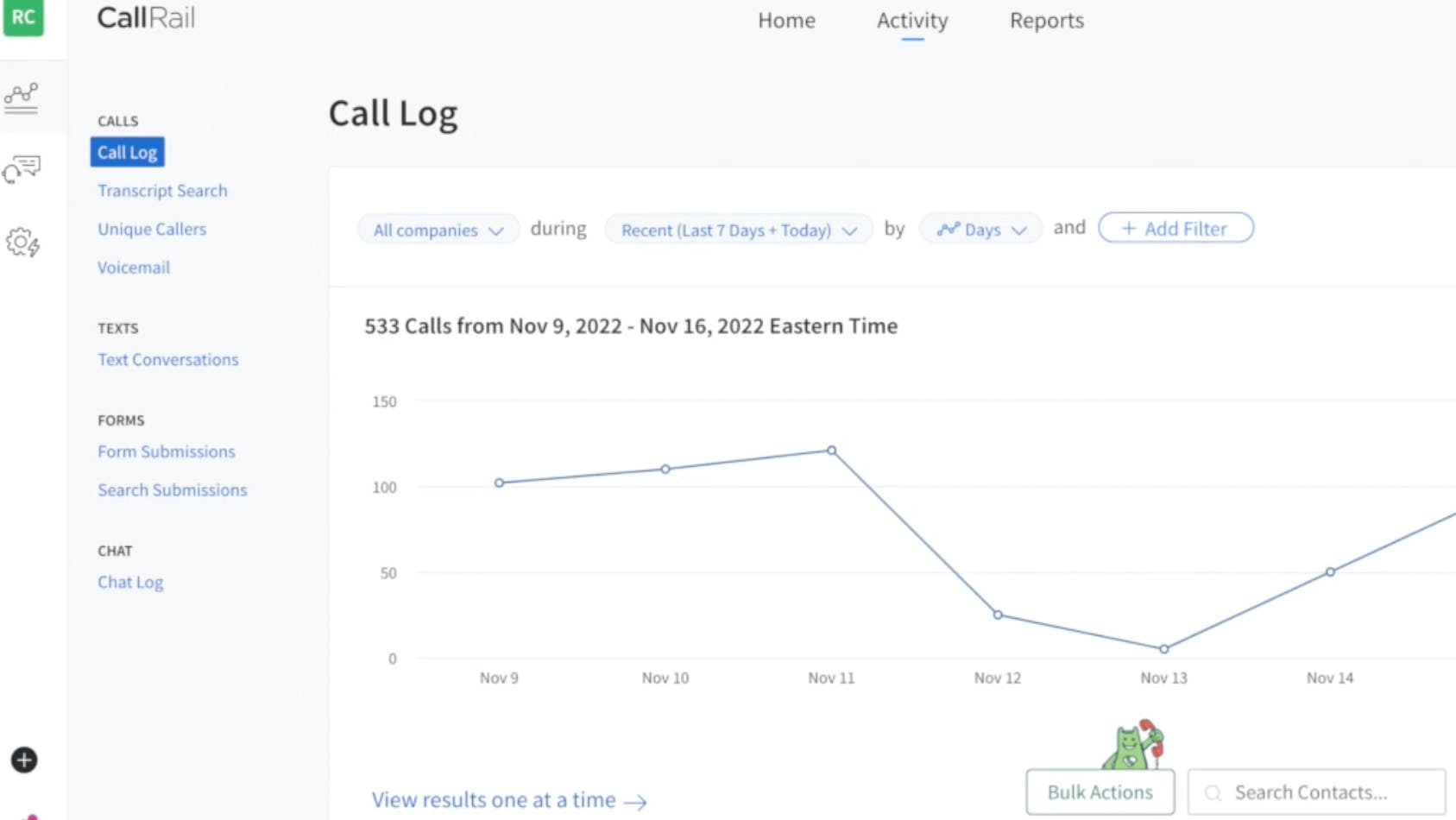Open the settings gear with lightning icon
The width and height of the screenshot is (1456, 820).
[x=22, y=244]
